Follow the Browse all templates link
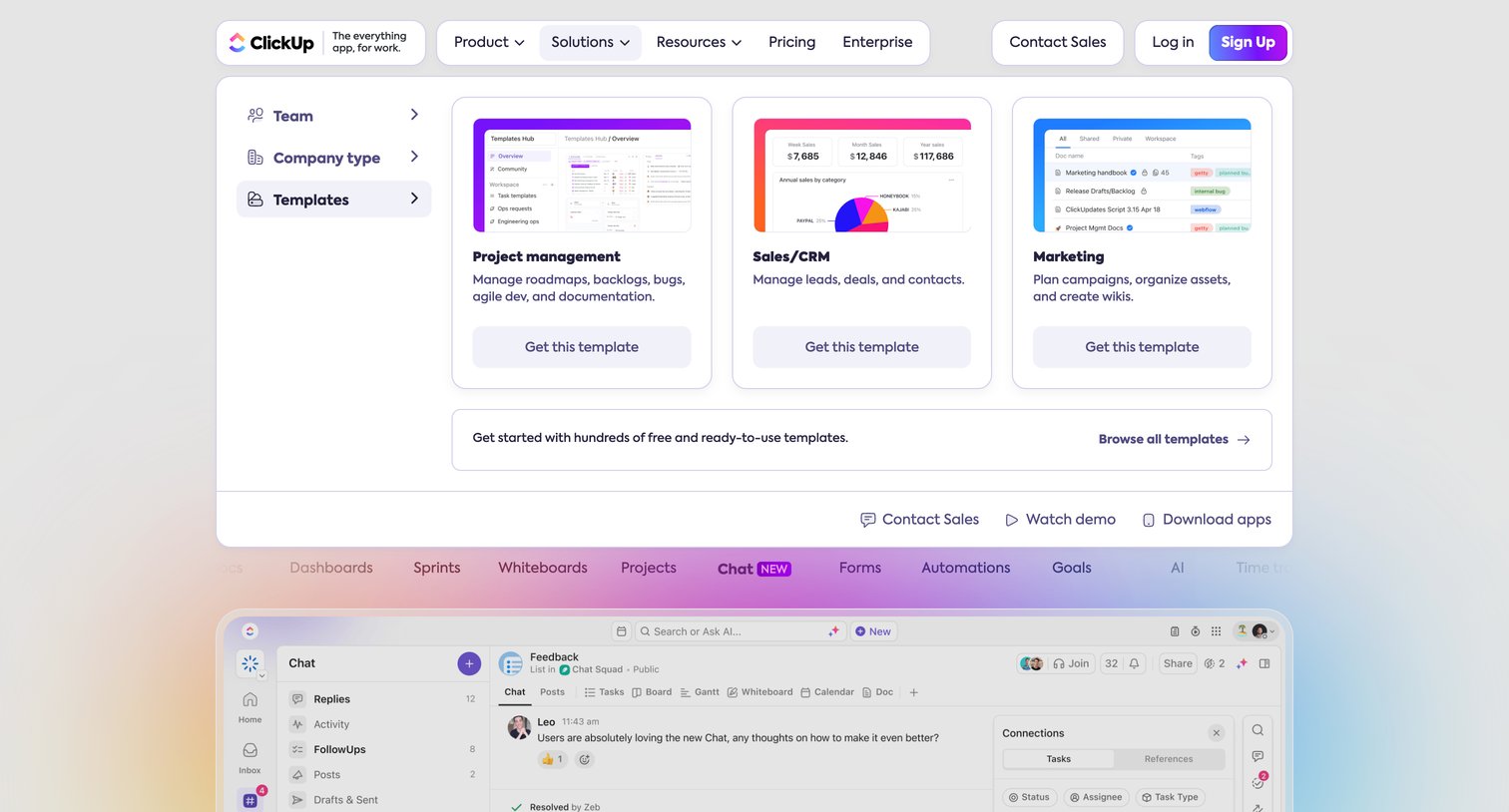The height and width of the screenshot is (812, 1509). point(1174,439)
